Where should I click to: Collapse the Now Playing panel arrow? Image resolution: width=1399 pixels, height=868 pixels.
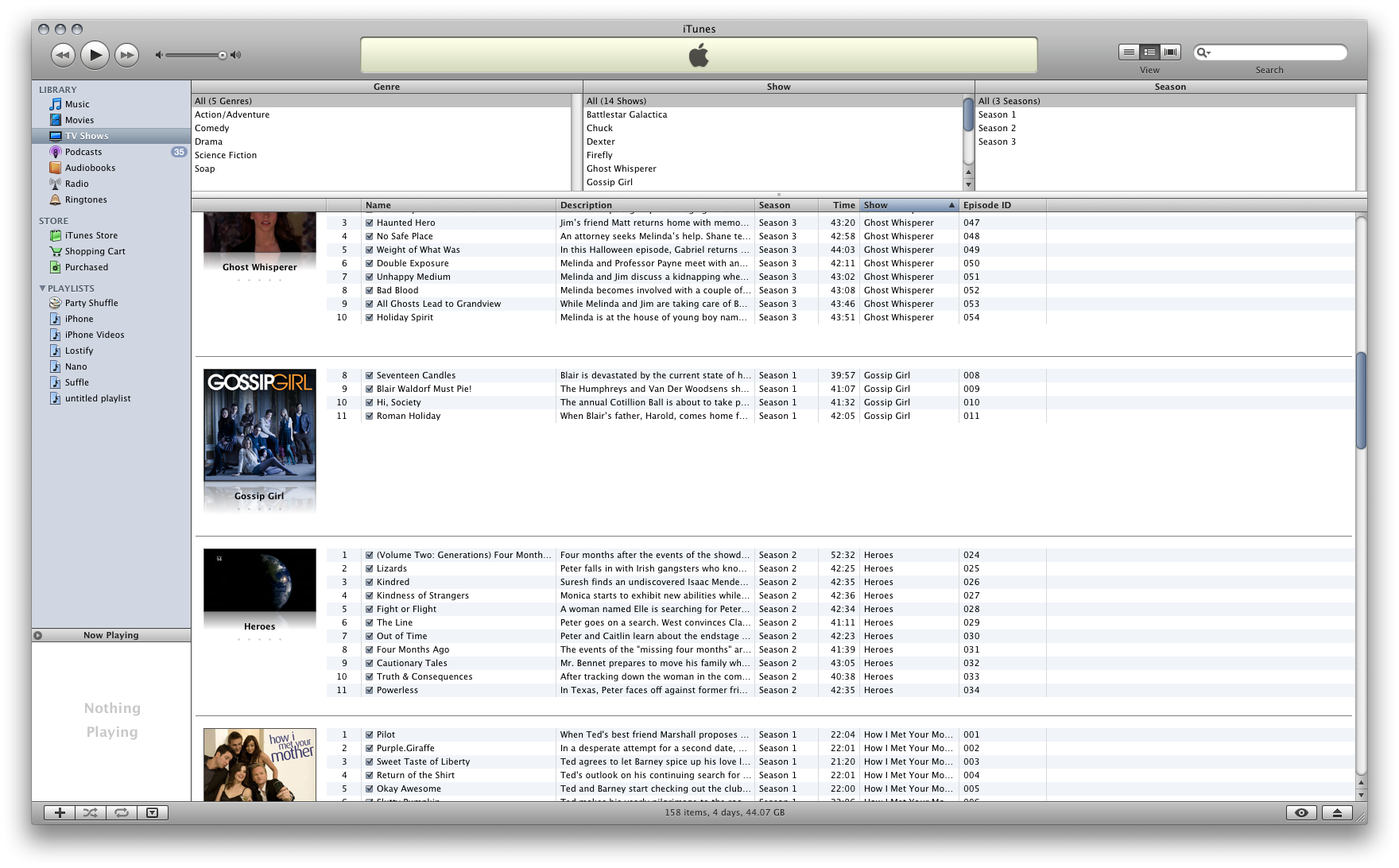pyautogui.click(x=37, y=635)
